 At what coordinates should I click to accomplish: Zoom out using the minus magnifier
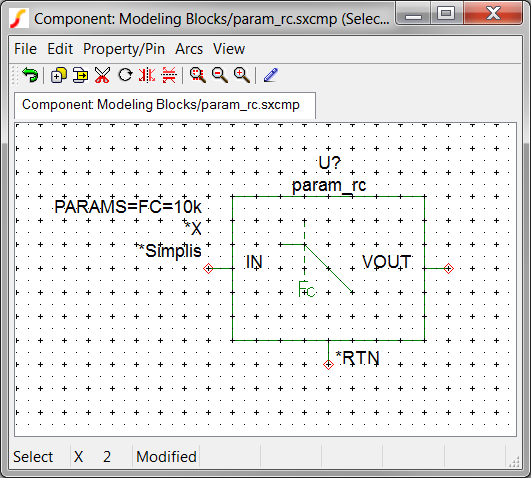[220, 75]
